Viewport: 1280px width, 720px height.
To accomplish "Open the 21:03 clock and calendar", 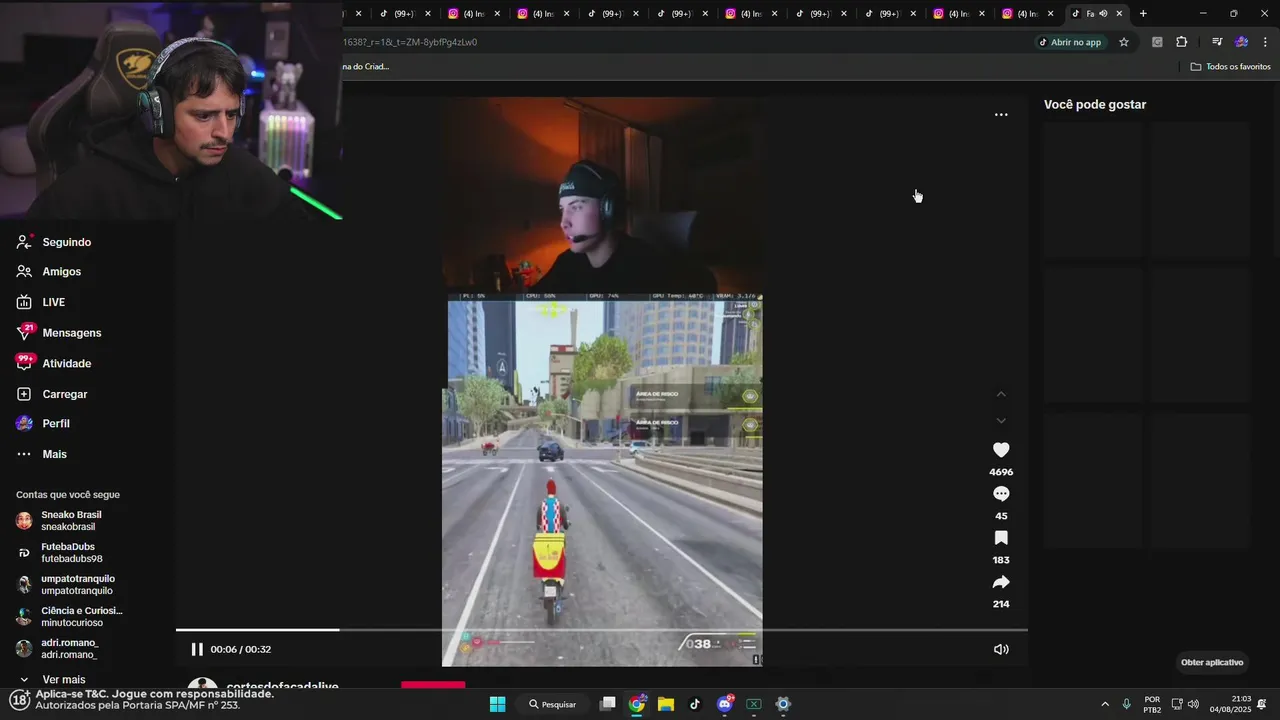I will [1230, 704].
